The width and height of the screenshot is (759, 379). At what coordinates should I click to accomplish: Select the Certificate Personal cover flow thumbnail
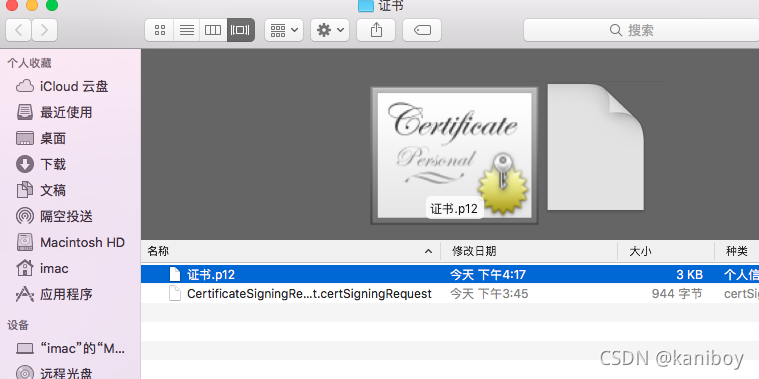(x=454, y=155)
